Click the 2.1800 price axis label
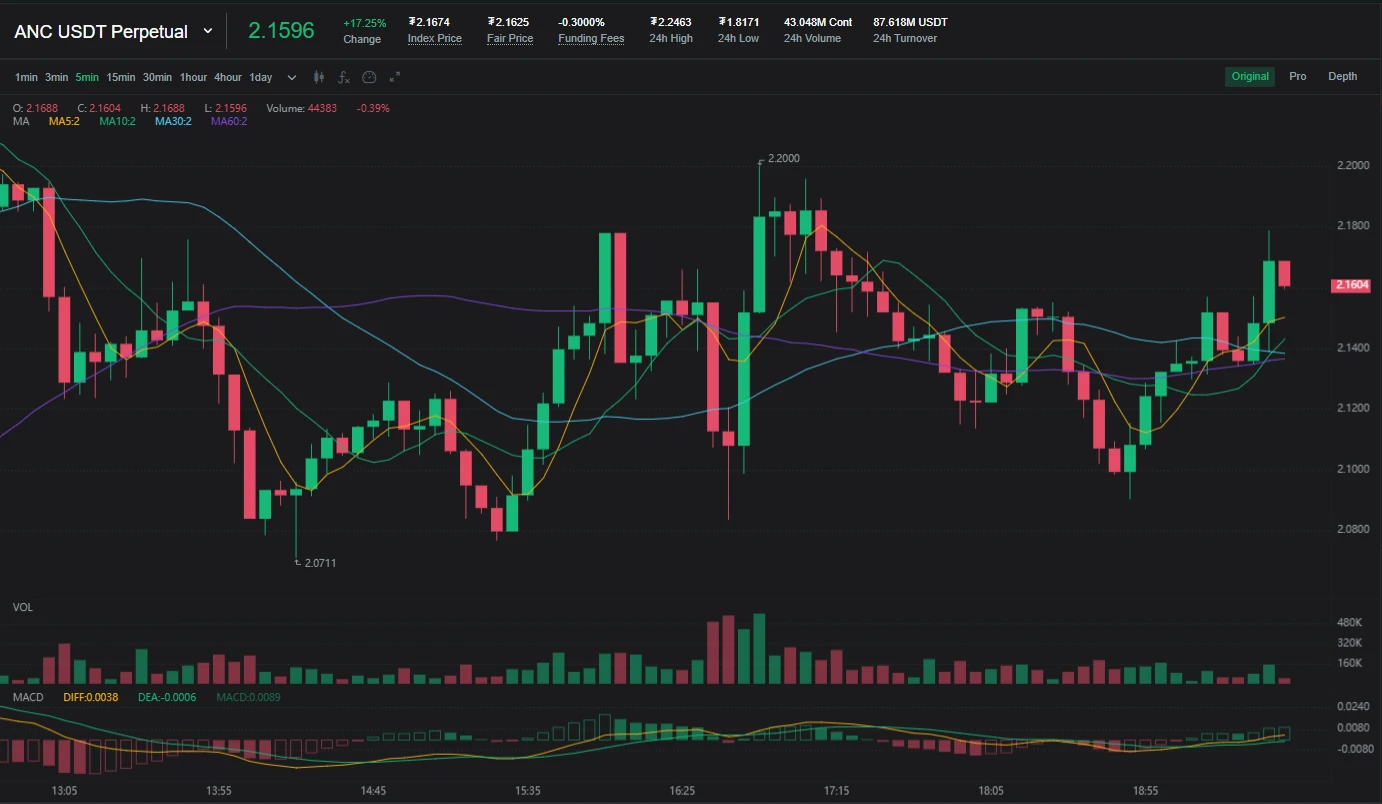Viewport: 1382px width, 804px height. pyautogui.click(x=1353, y=226)
